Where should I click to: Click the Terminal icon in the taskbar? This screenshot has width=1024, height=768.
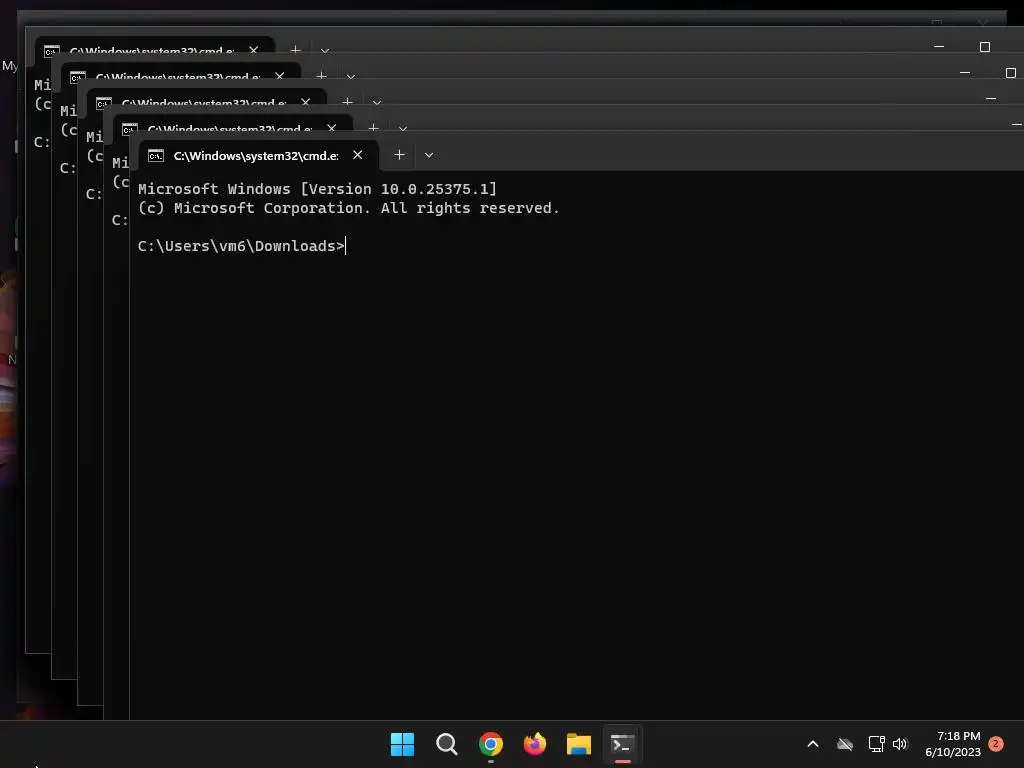[x=622, y=744]
